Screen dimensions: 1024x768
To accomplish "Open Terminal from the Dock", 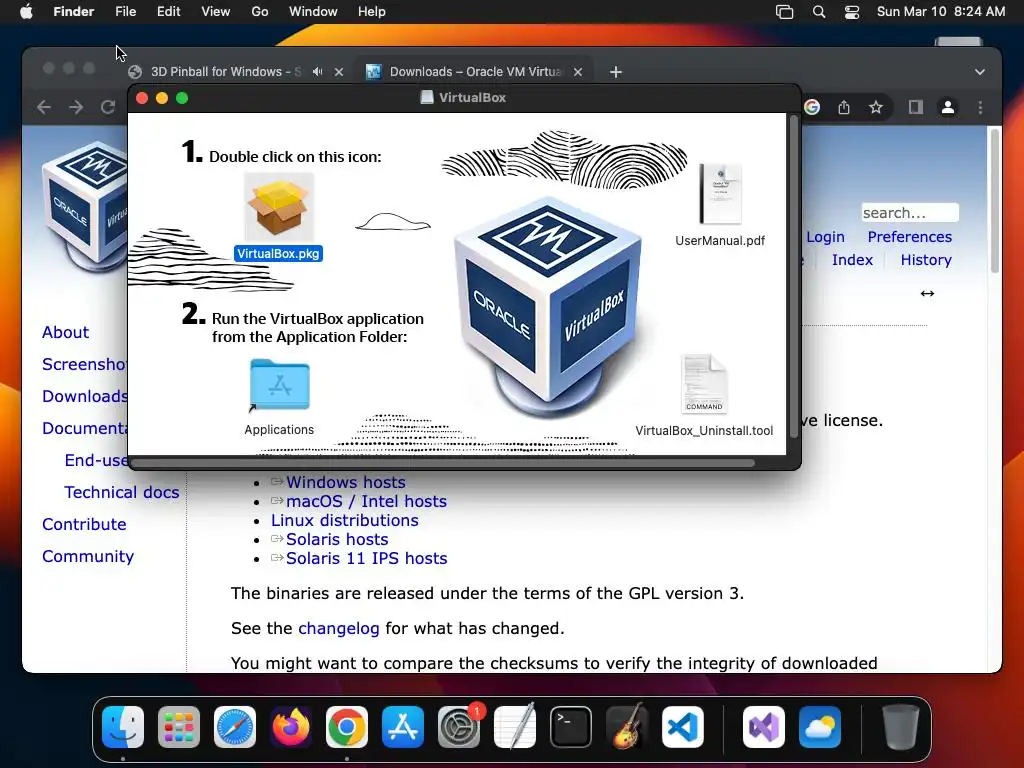I will point(571,727).
